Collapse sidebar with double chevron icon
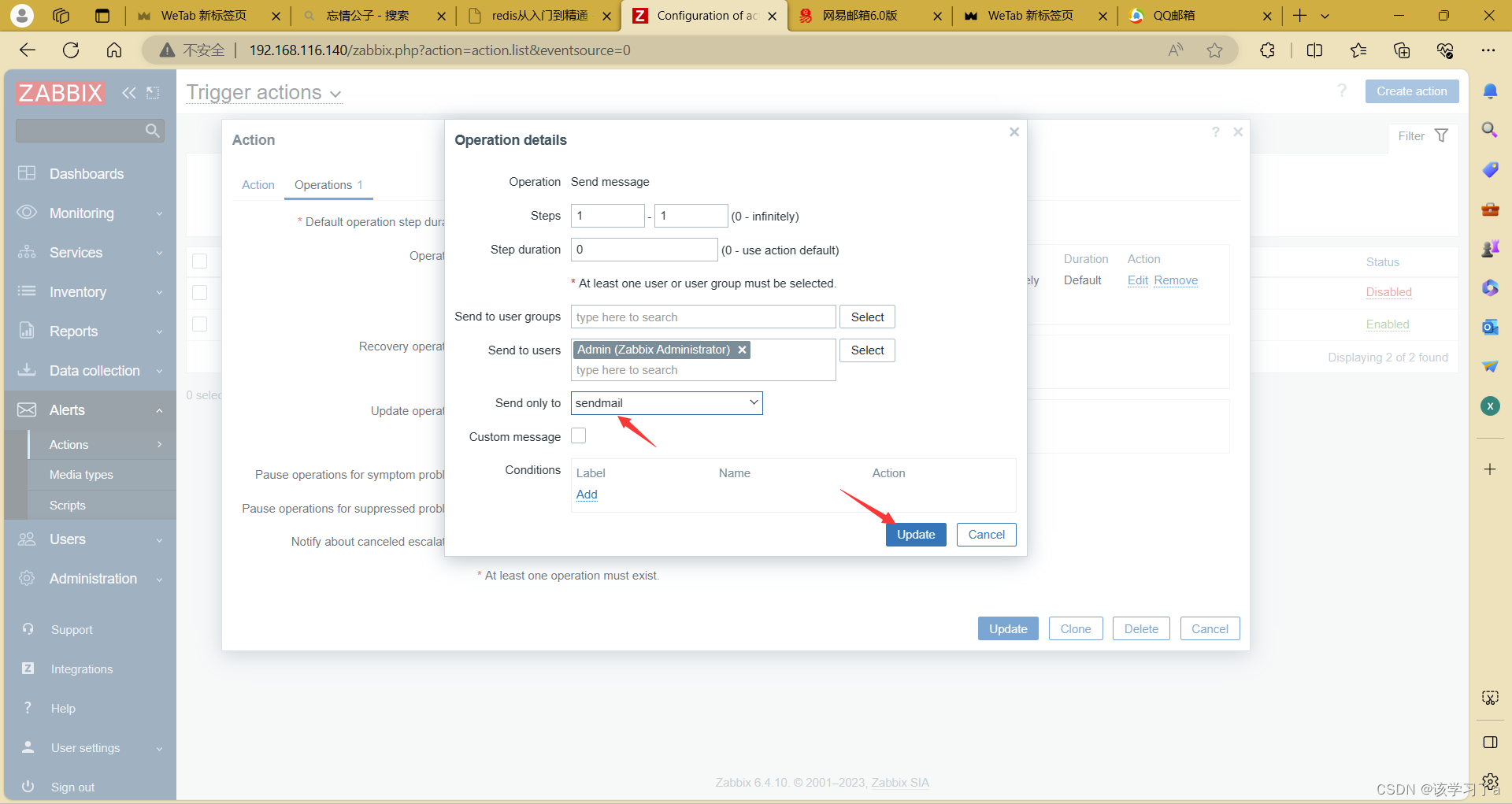 click(x=129, y=93)
